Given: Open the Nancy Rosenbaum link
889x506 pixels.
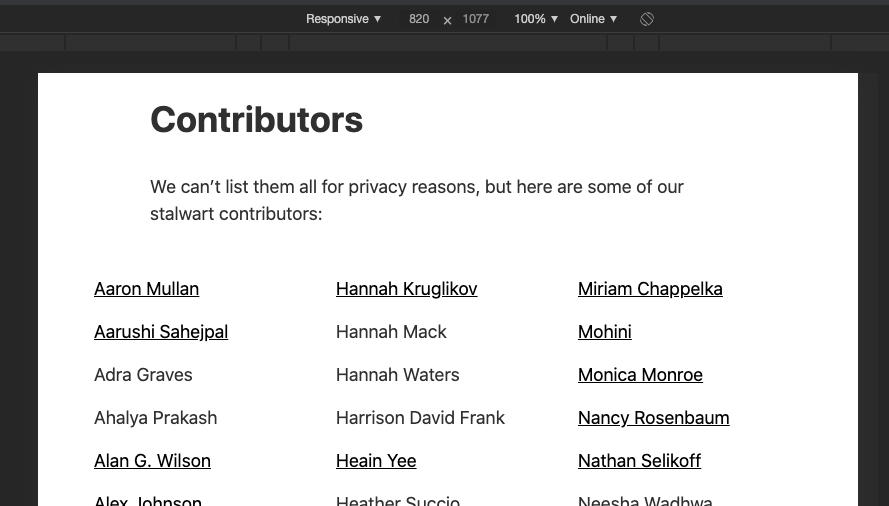Looking at the screenshot, I should (x=654, y=418).
